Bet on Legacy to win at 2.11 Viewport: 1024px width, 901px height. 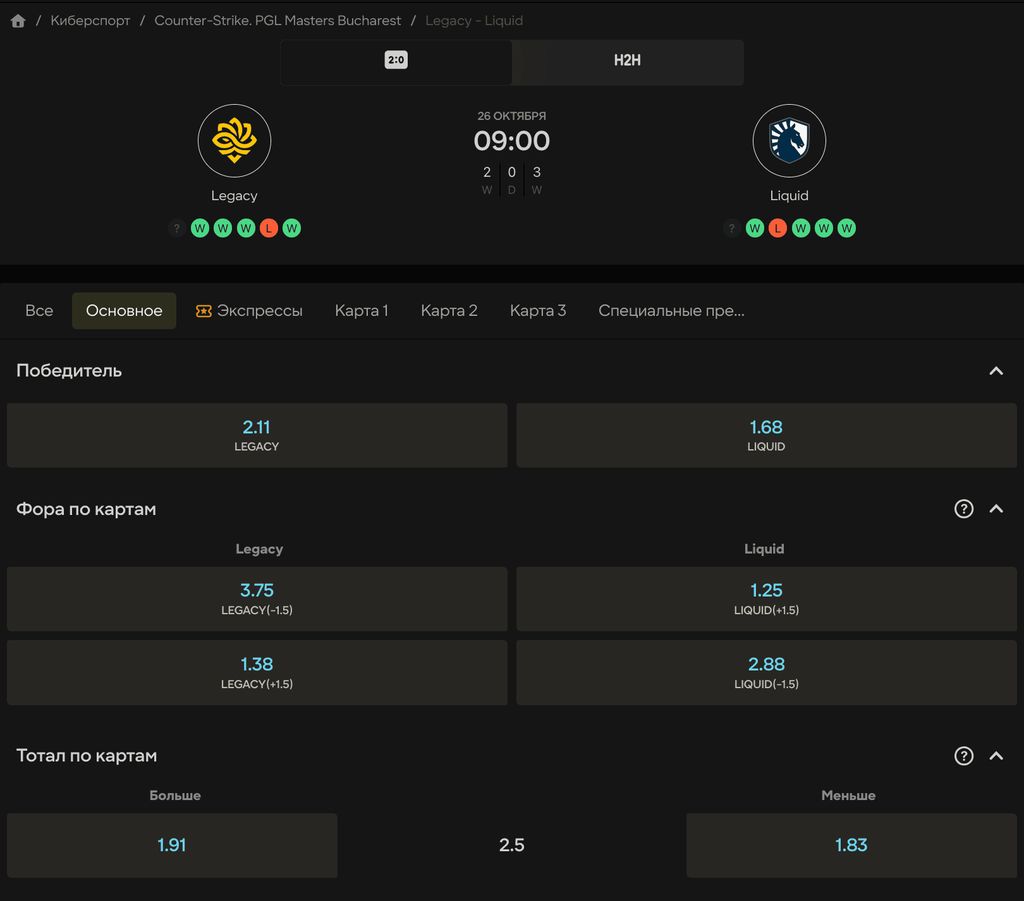257,435
